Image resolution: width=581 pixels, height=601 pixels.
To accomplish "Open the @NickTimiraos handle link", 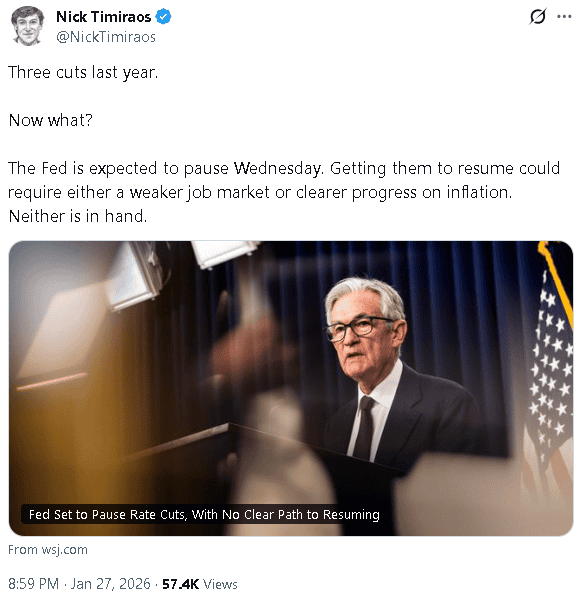I will click(x=106, y=37).
